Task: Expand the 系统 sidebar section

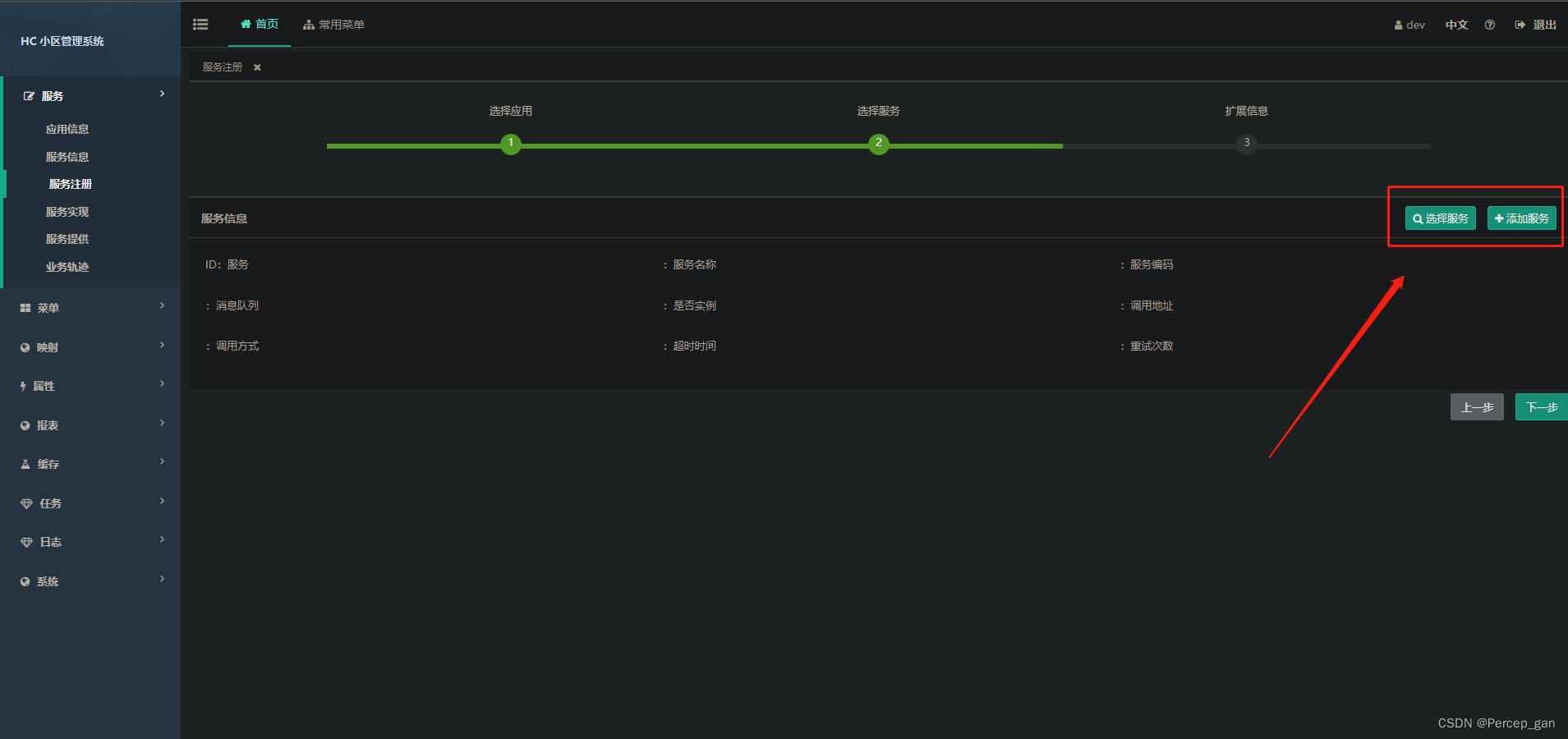Action: click(90, 581)
